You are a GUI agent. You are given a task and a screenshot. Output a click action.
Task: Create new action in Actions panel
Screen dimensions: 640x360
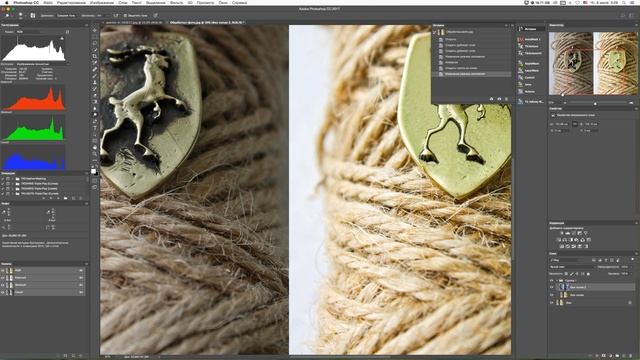click(73, 198)
